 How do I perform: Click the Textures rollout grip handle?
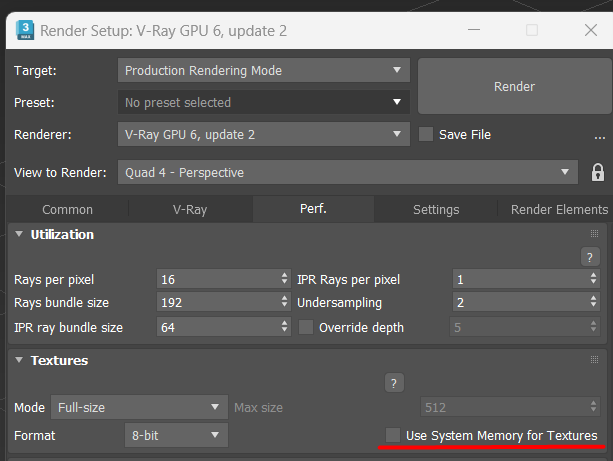[594, 360]
